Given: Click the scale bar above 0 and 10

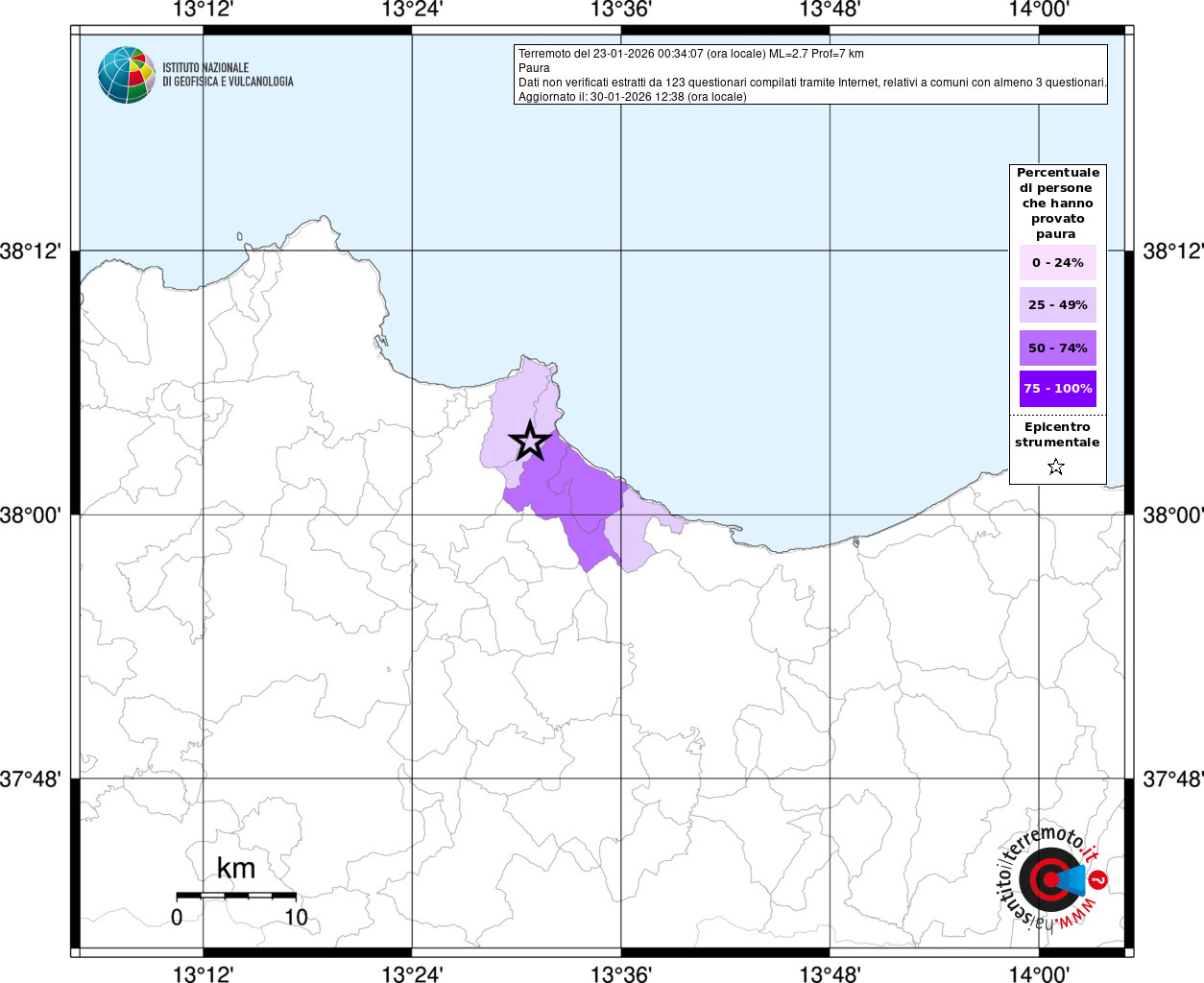Looking at the screenshot, I should tap(236, 895).
